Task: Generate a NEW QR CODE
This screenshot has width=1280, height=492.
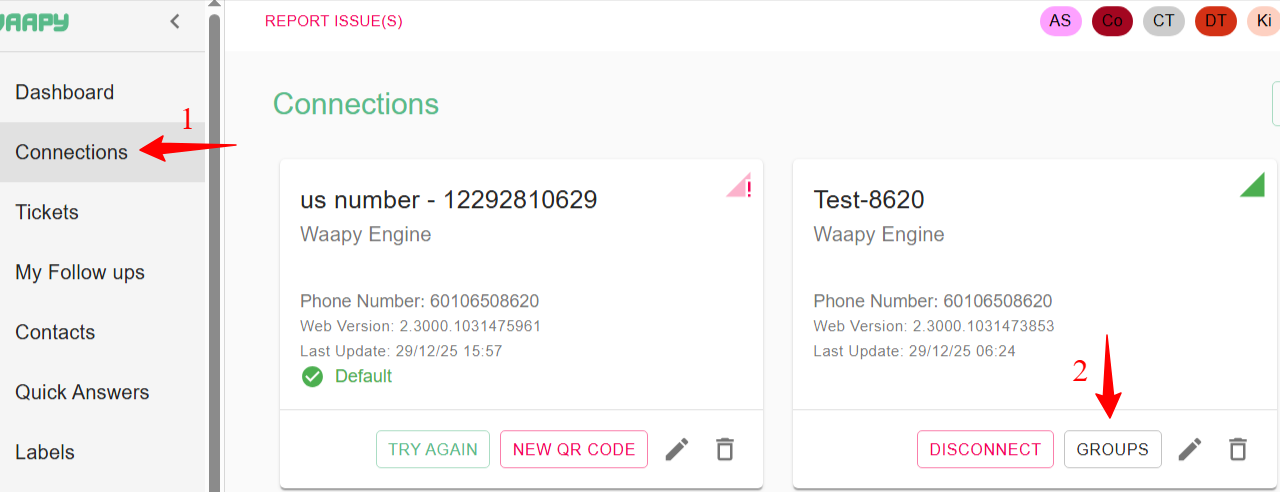Action: point(574,449)
